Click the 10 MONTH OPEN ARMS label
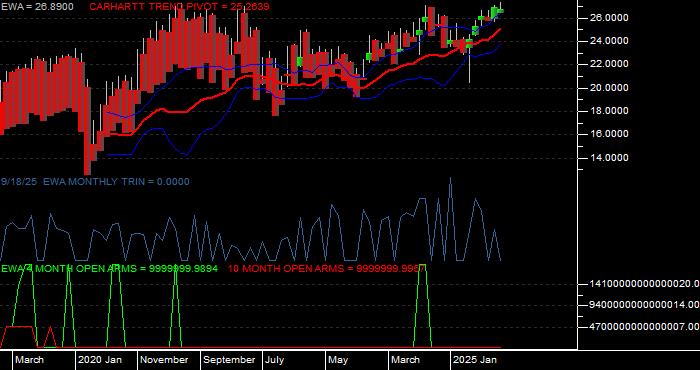 tap(326, 269)
